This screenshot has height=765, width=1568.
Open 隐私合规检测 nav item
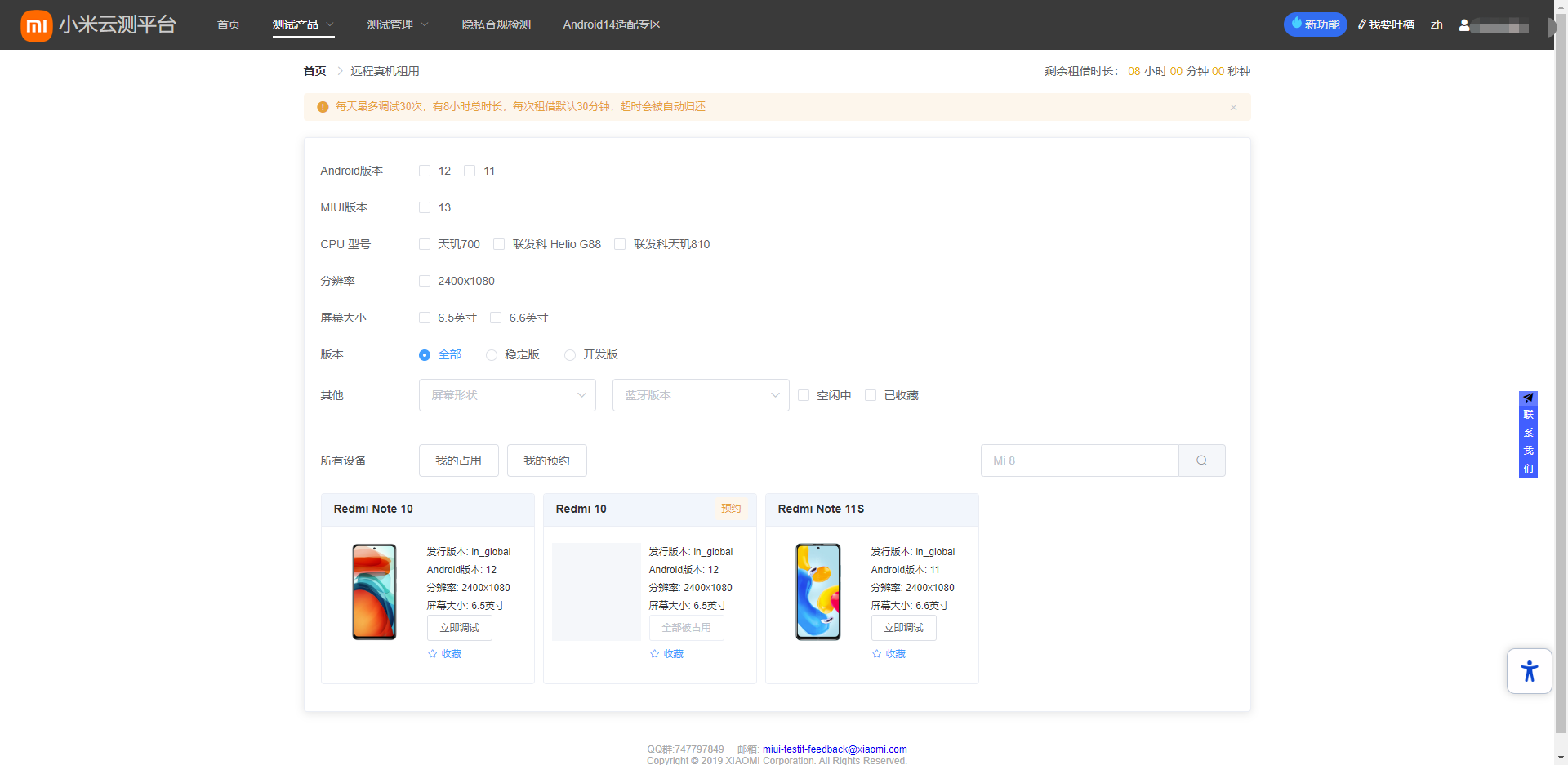click(x=496, y=25)
